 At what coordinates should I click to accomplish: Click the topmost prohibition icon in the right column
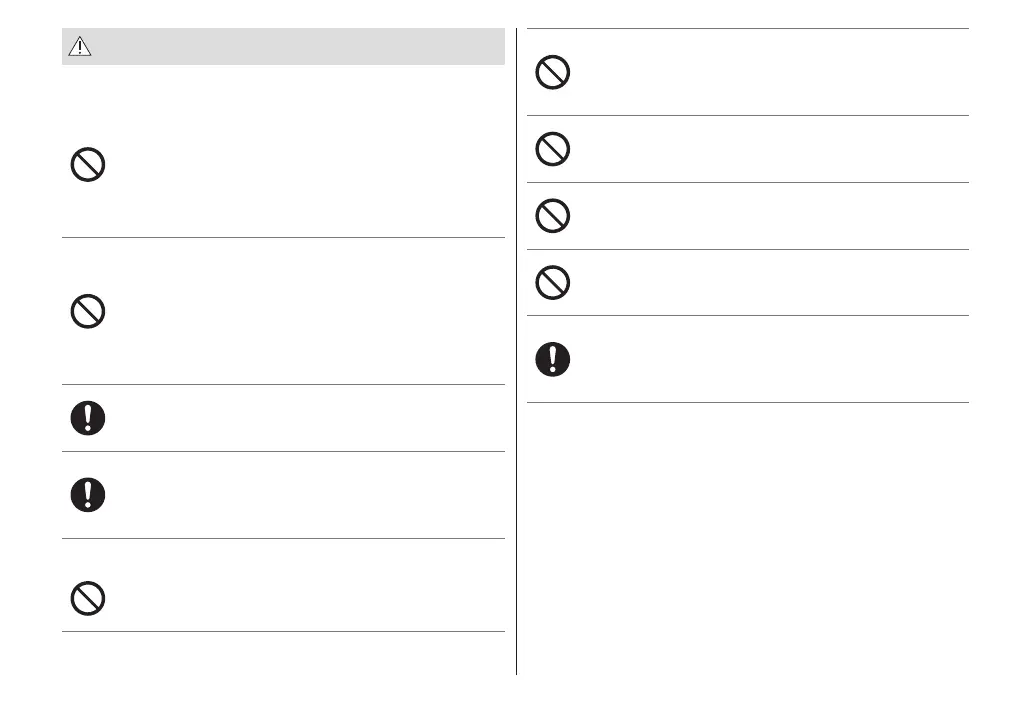(552, 73)
